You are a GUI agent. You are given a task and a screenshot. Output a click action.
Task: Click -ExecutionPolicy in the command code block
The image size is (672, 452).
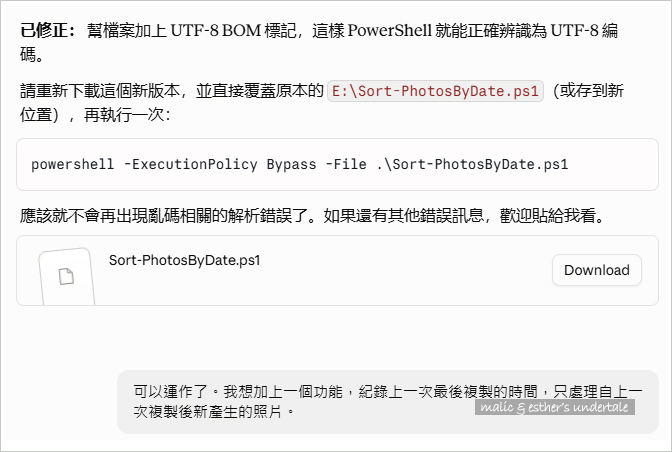[x=191, y=165]
